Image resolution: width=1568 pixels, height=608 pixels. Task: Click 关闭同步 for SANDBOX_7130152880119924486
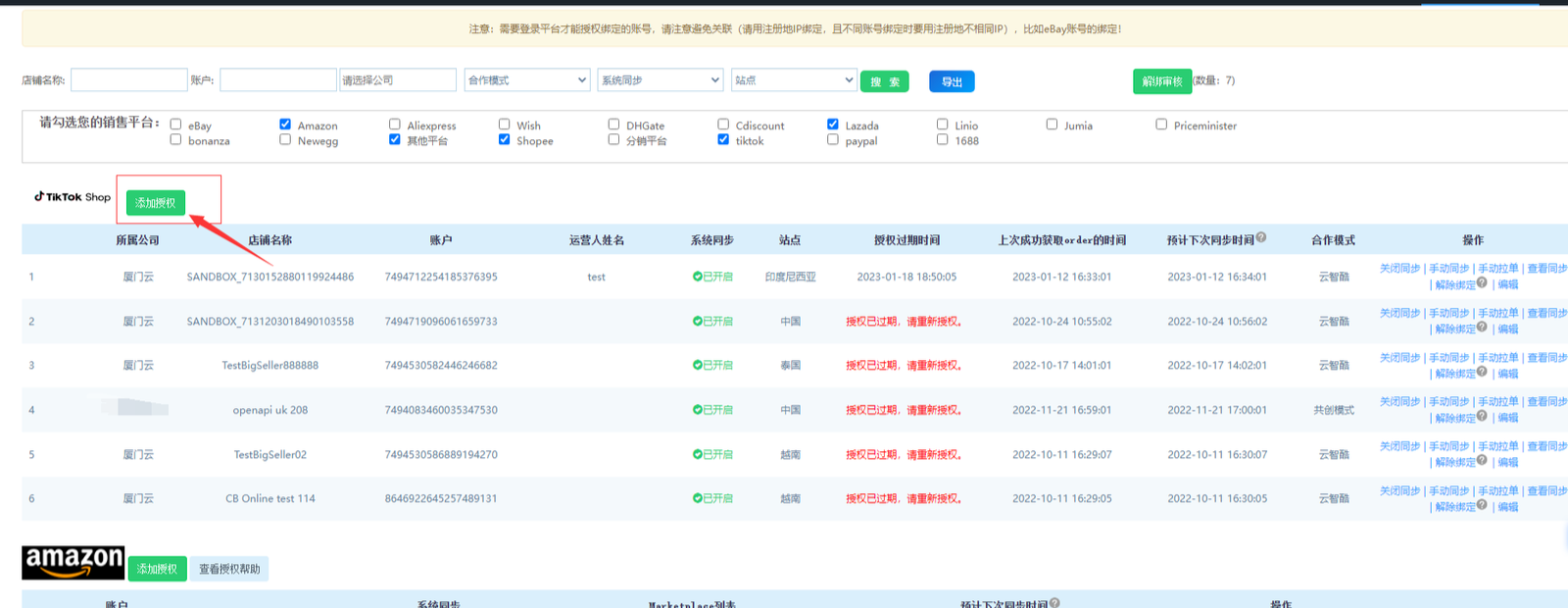point(1399,269)
